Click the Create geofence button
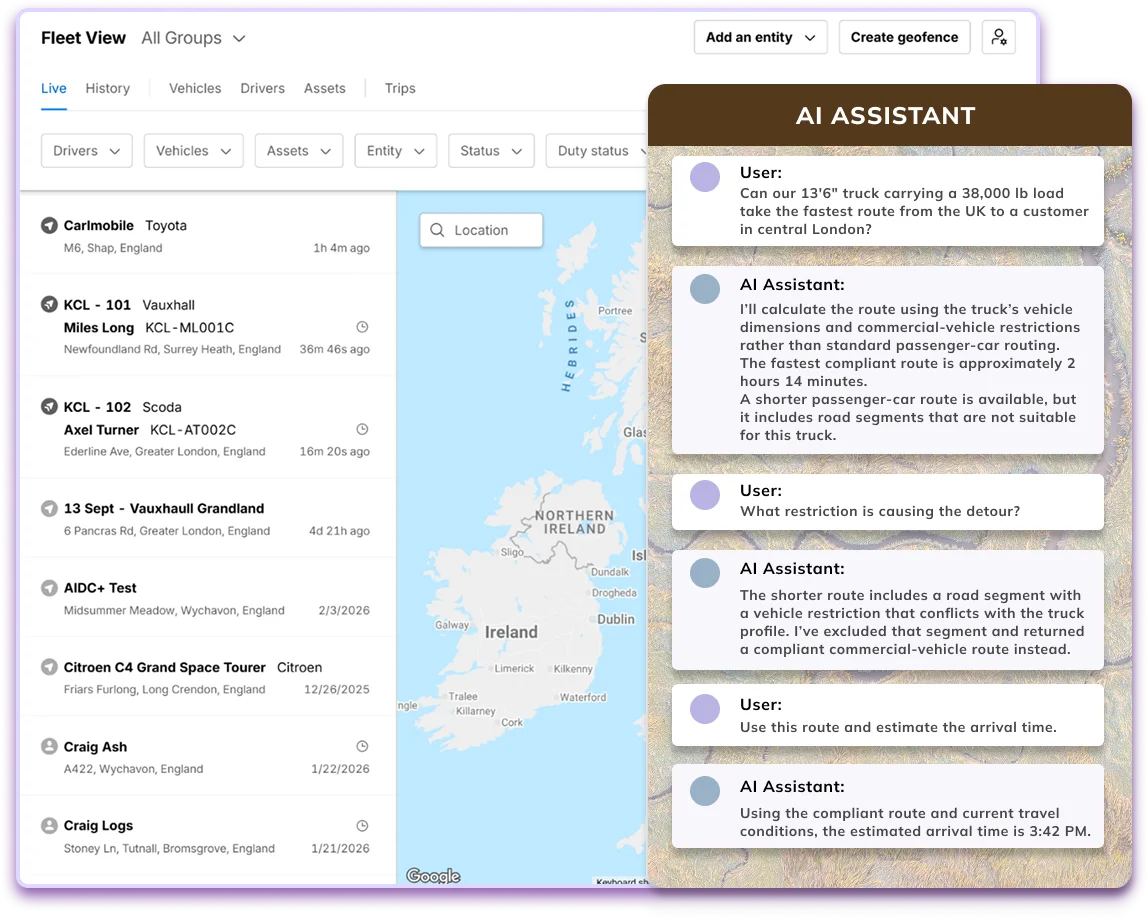Viewport: 1148px width, 924px height. tap(904, 37)
